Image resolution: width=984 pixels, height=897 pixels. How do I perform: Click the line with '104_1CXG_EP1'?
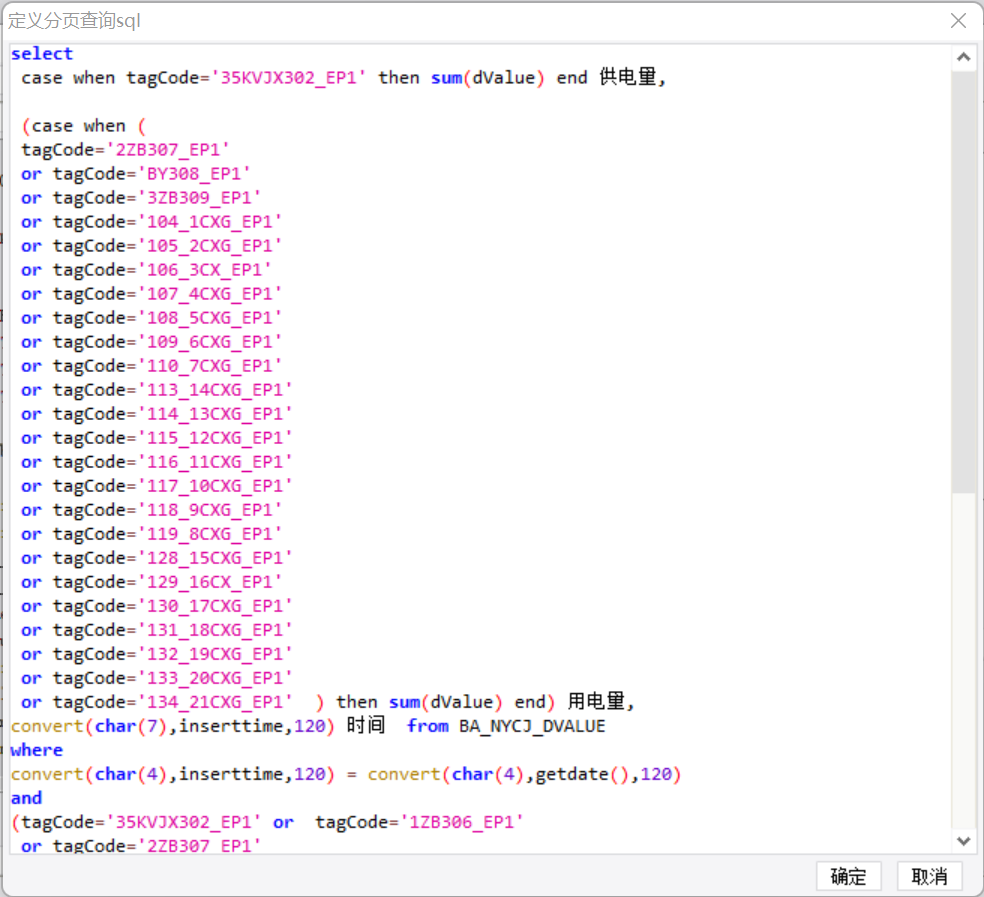151,222
